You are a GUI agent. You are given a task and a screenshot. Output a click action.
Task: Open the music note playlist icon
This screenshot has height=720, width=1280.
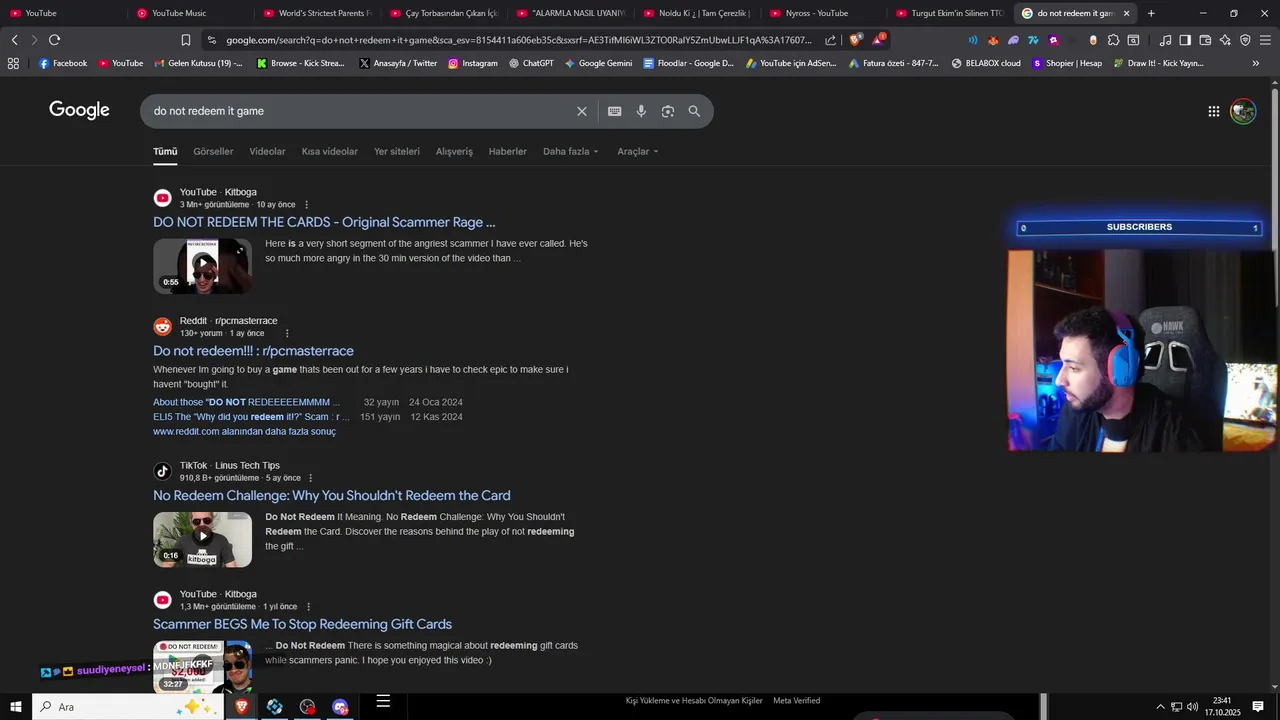pos(1165,40)
